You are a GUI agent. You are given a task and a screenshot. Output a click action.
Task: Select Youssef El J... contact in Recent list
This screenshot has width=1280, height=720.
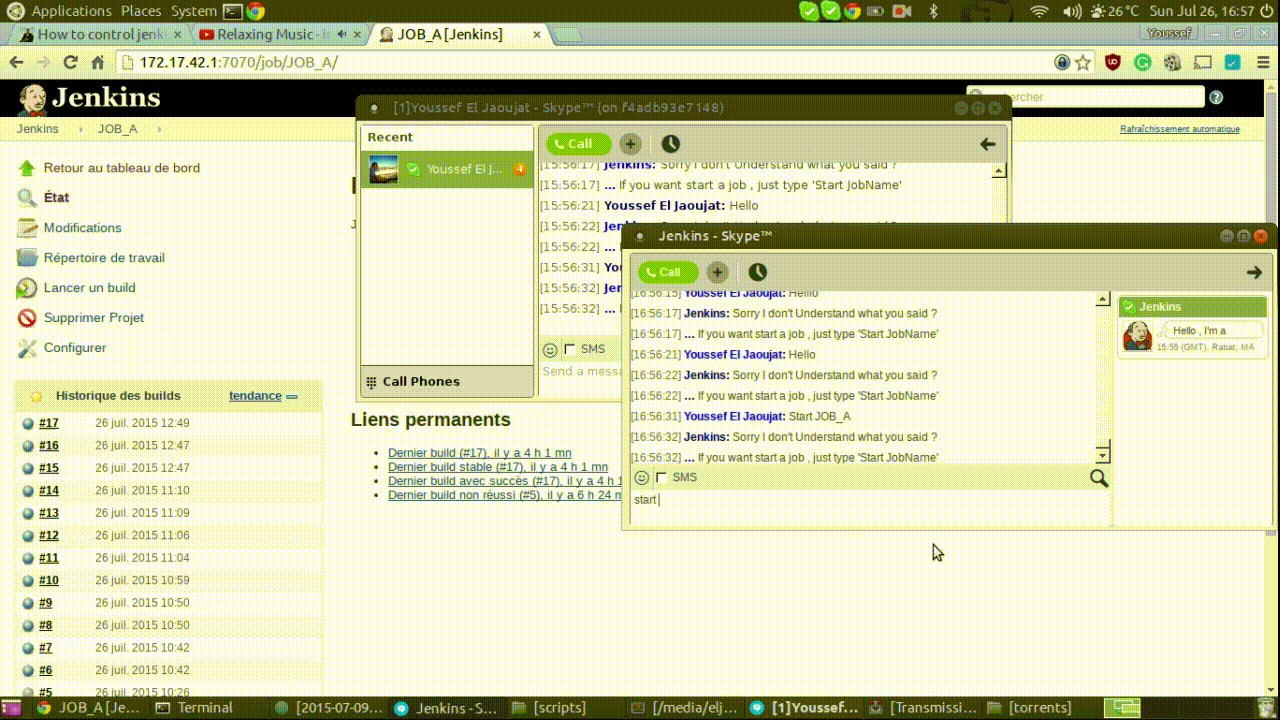point(447,169)
